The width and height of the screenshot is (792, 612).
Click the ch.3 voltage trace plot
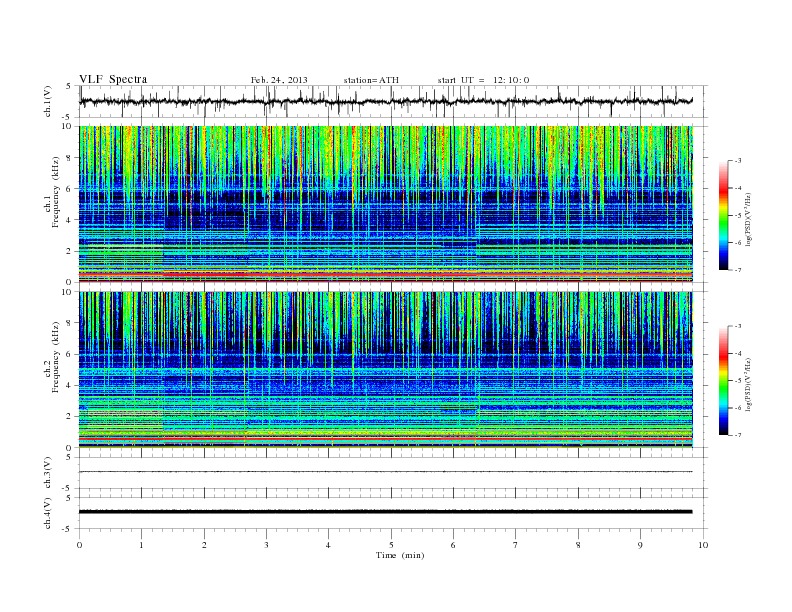tap(393, 472)
